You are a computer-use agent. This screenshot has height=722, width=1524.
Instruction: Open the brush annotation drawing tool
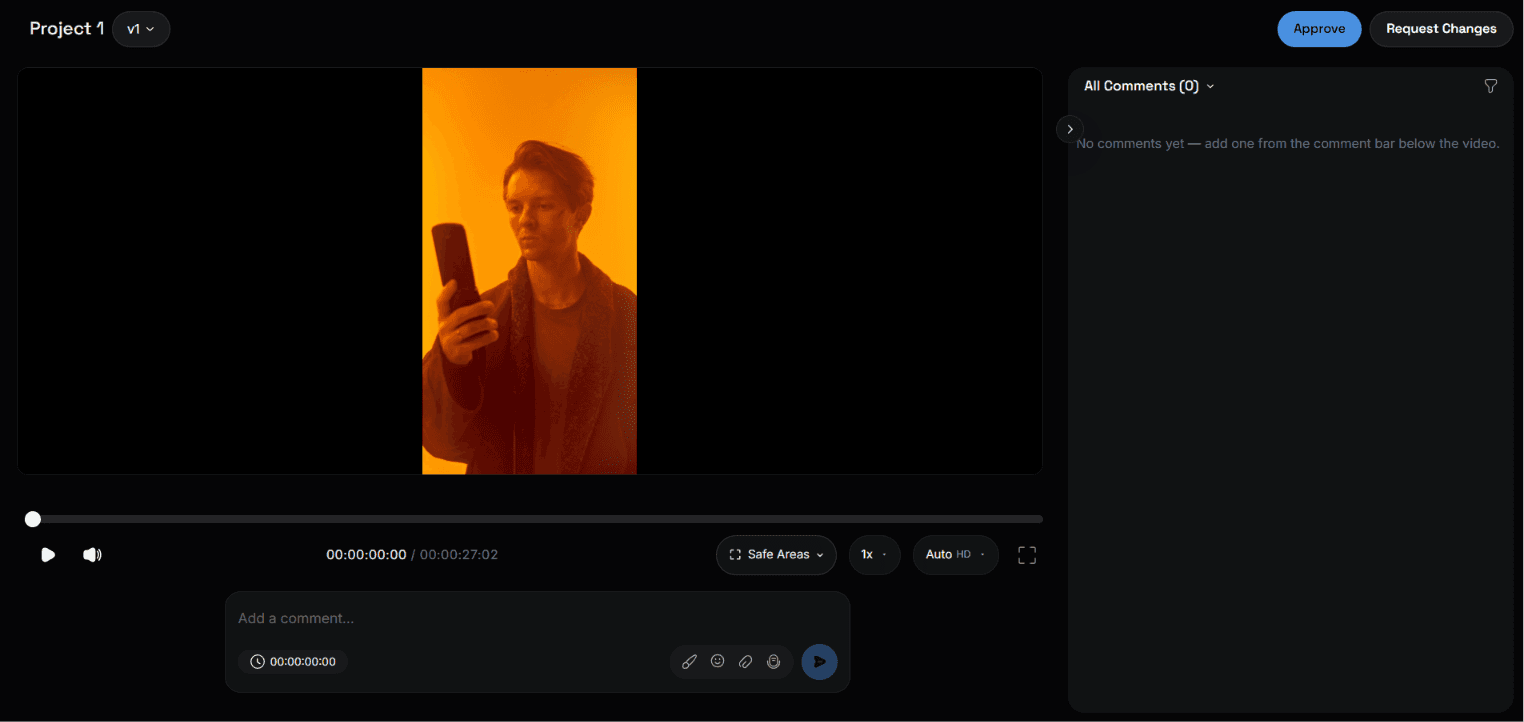tap(689, 662)
